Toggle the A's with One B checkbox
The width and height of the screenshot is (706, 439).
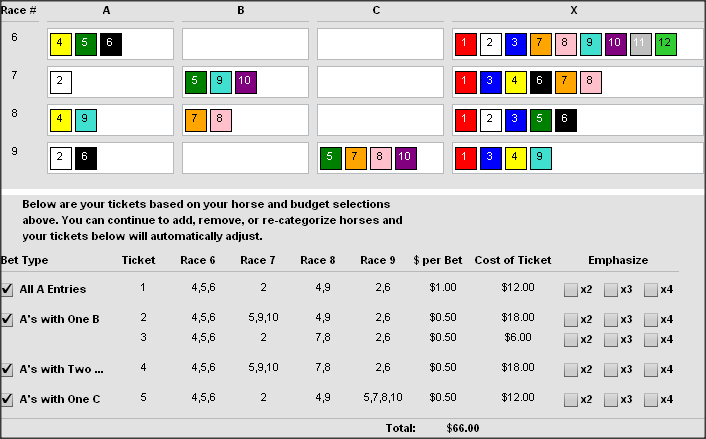[8, 319]
